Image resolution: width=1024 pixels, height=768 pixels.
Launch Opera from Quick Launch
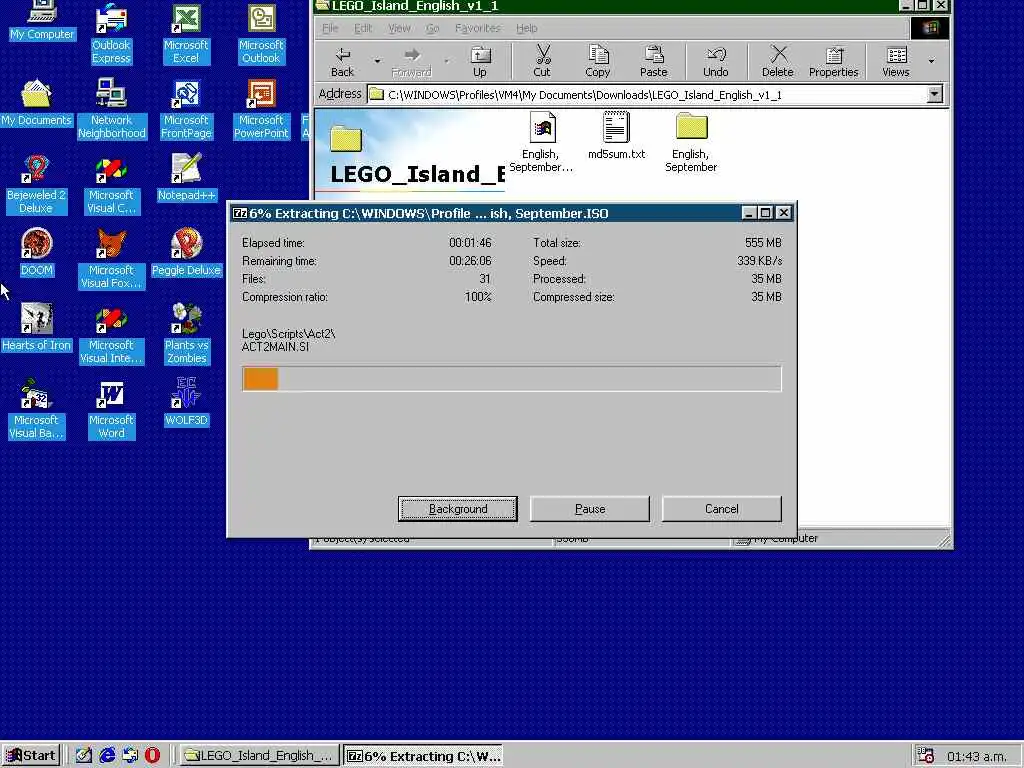pos(152,756)
